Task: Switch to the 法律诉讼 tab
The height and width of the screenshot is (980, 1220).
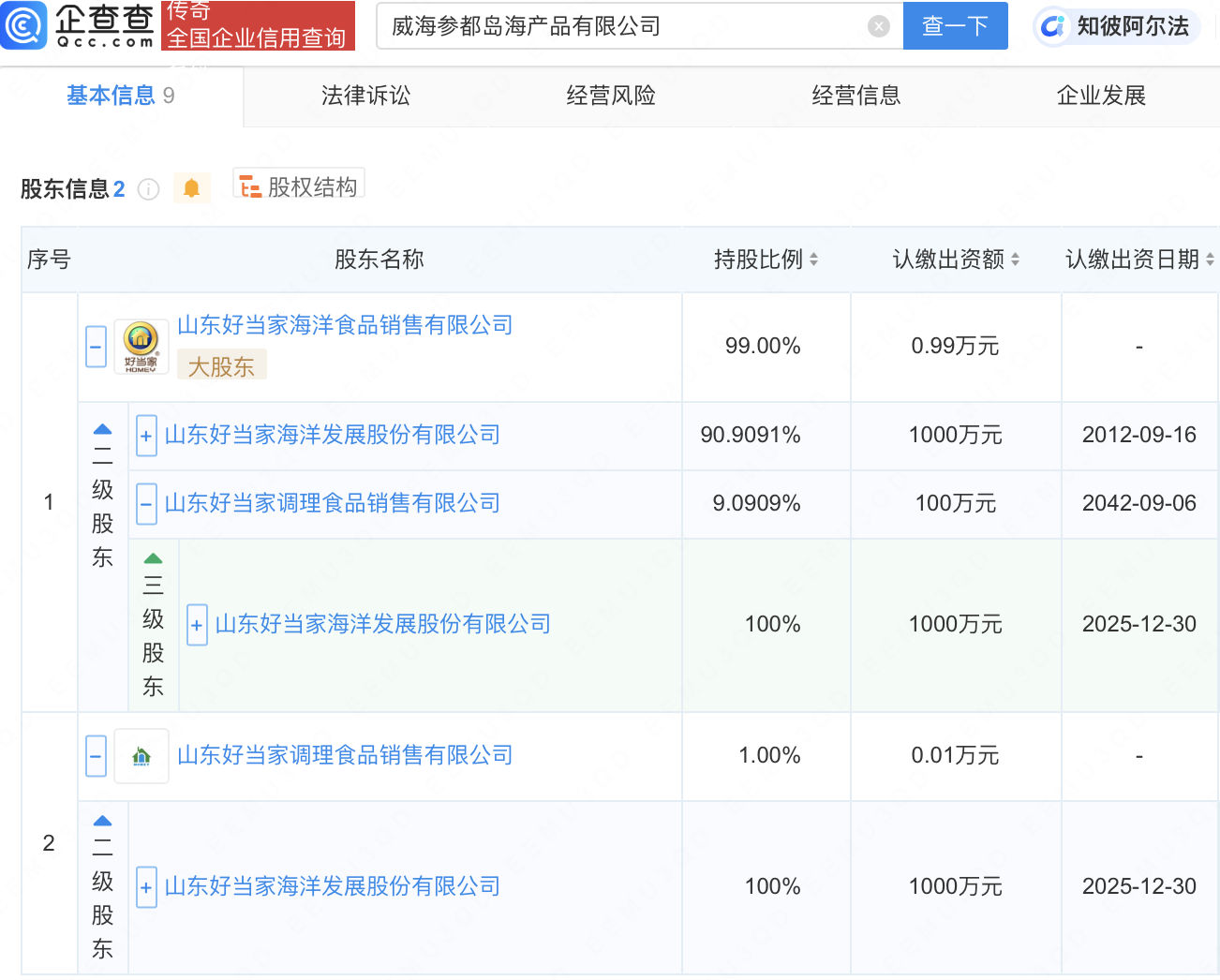Action: (x=365, y=96)
